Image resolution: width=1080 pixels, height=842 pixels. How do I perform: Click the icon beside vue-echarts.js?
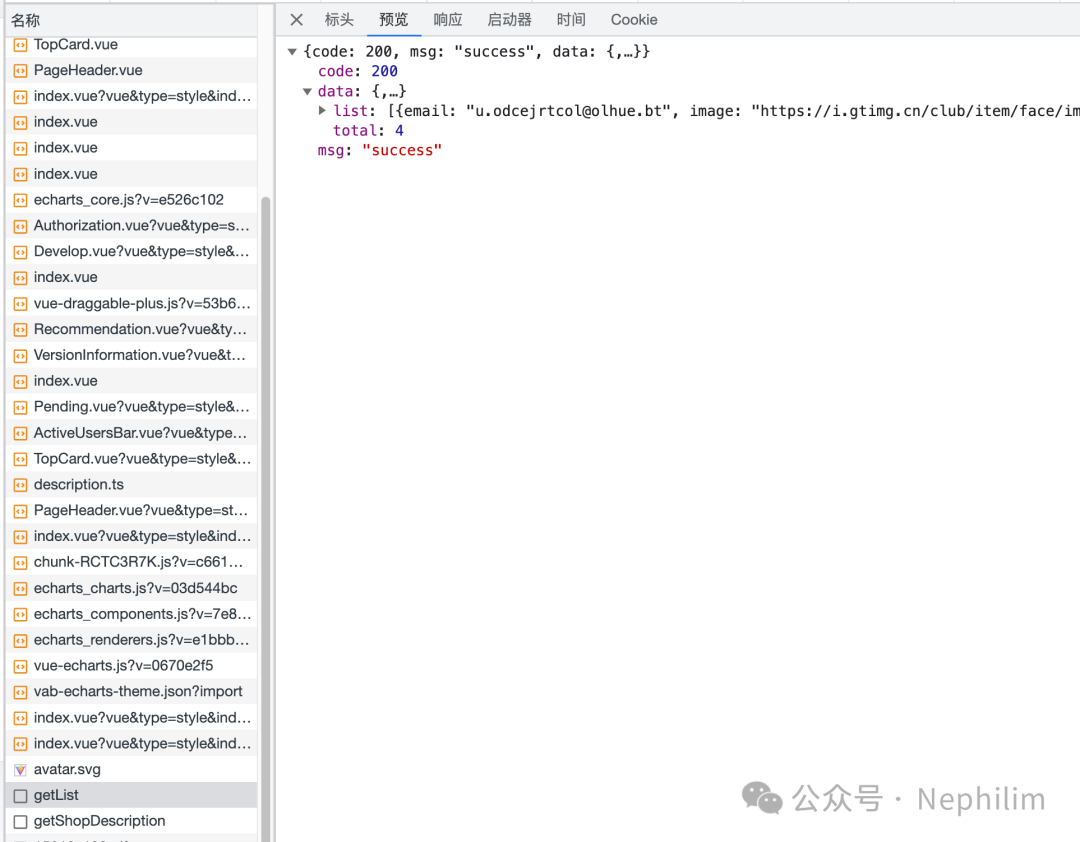point(21,666)
